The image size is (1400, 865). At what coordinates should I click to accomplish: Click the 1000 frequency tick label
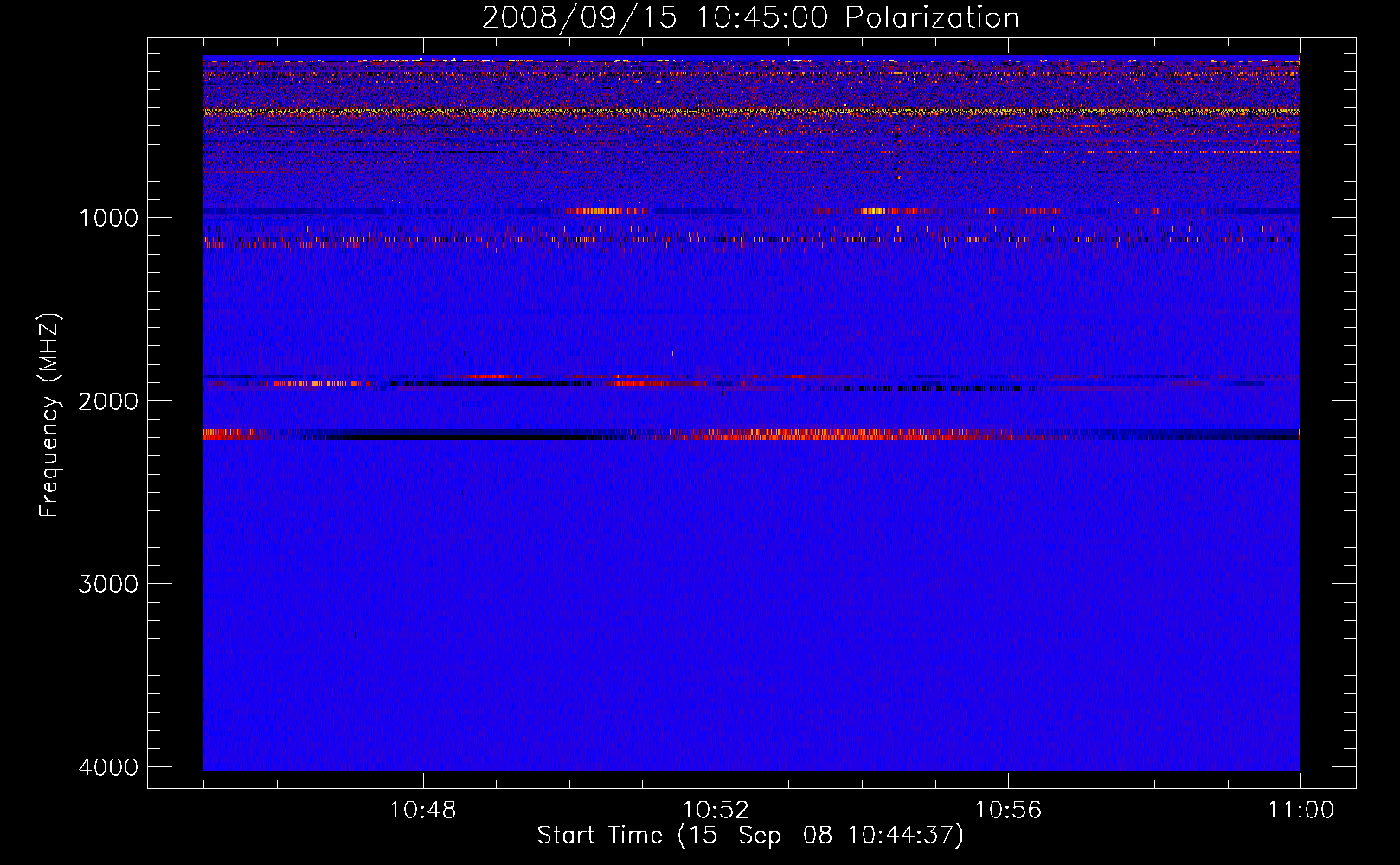pos(109,217)
